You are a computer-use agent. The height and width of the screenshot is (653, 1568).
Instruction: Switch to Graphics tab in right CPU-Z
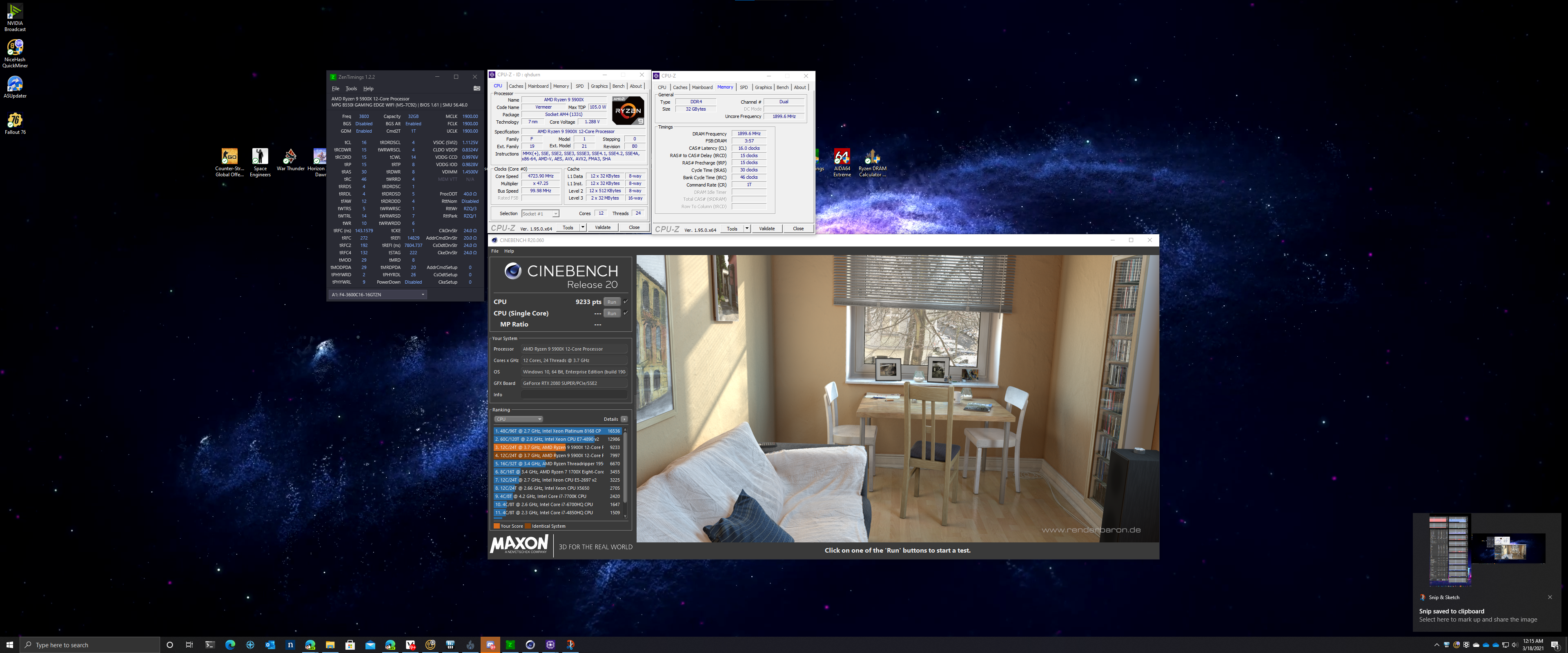tap(763, 87)
